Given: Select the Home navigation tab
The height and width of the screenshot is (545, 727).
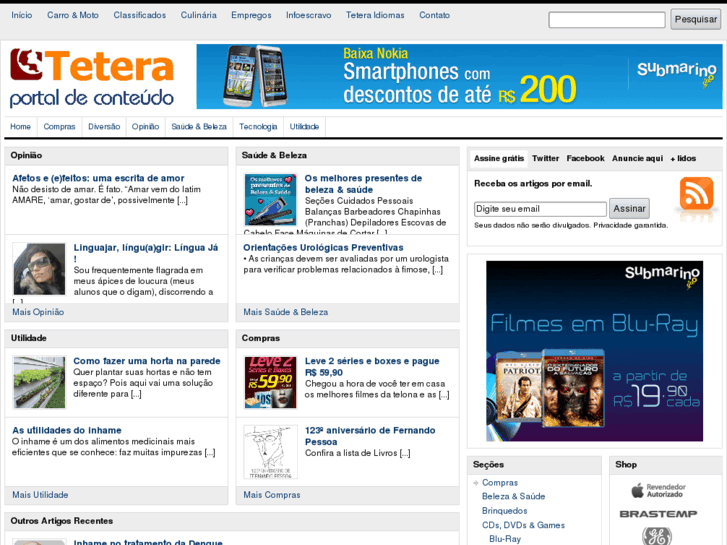Looking at the screenshot, I should (20, 127).
